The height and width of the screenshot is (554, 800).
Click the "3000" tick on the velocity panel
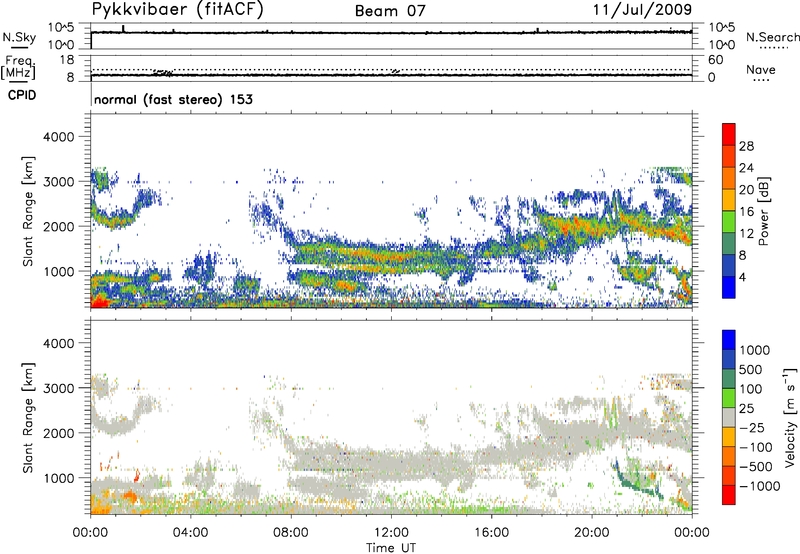pyautogui.click(x=58, y=388)
